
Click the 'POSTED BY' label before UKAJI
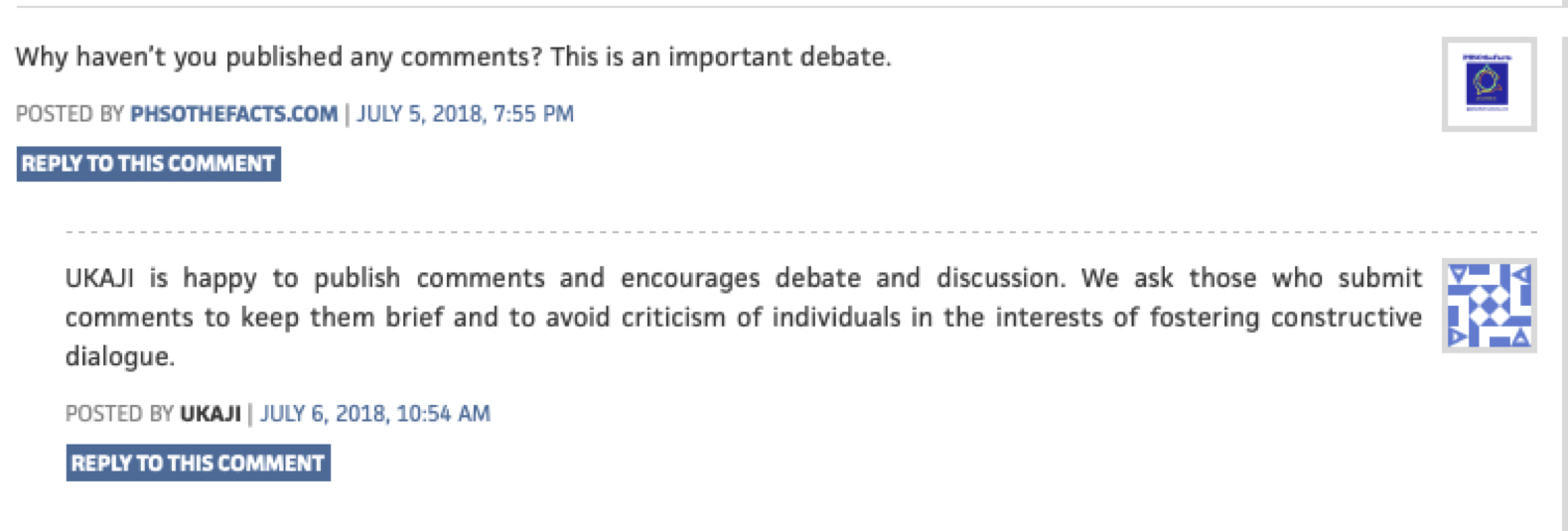[119, 414]
